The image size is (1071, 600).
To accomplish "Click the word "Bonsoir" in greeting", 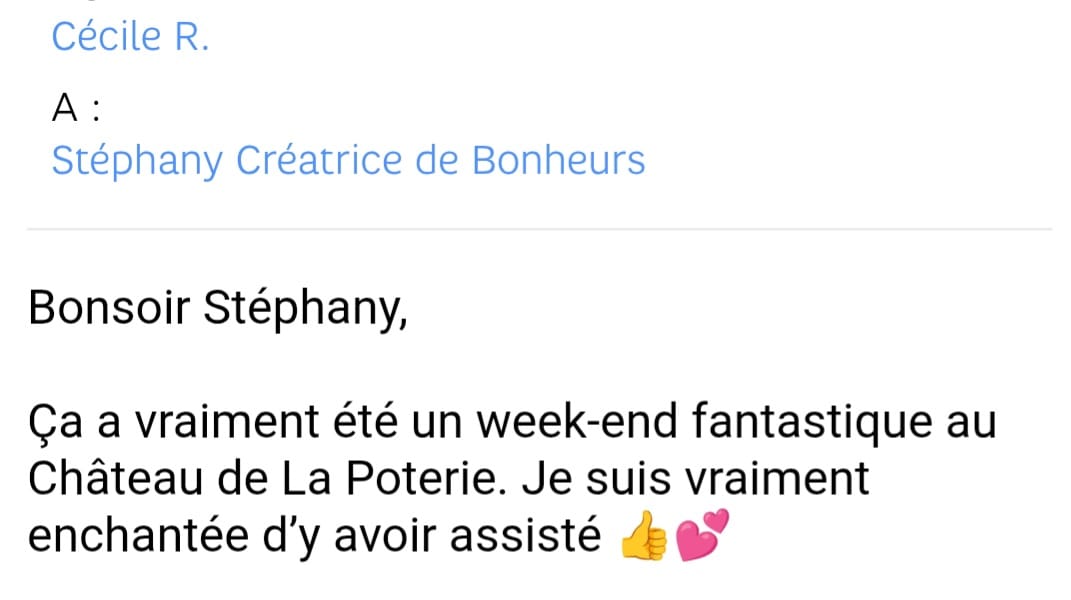I will click(x=109, y=309).
